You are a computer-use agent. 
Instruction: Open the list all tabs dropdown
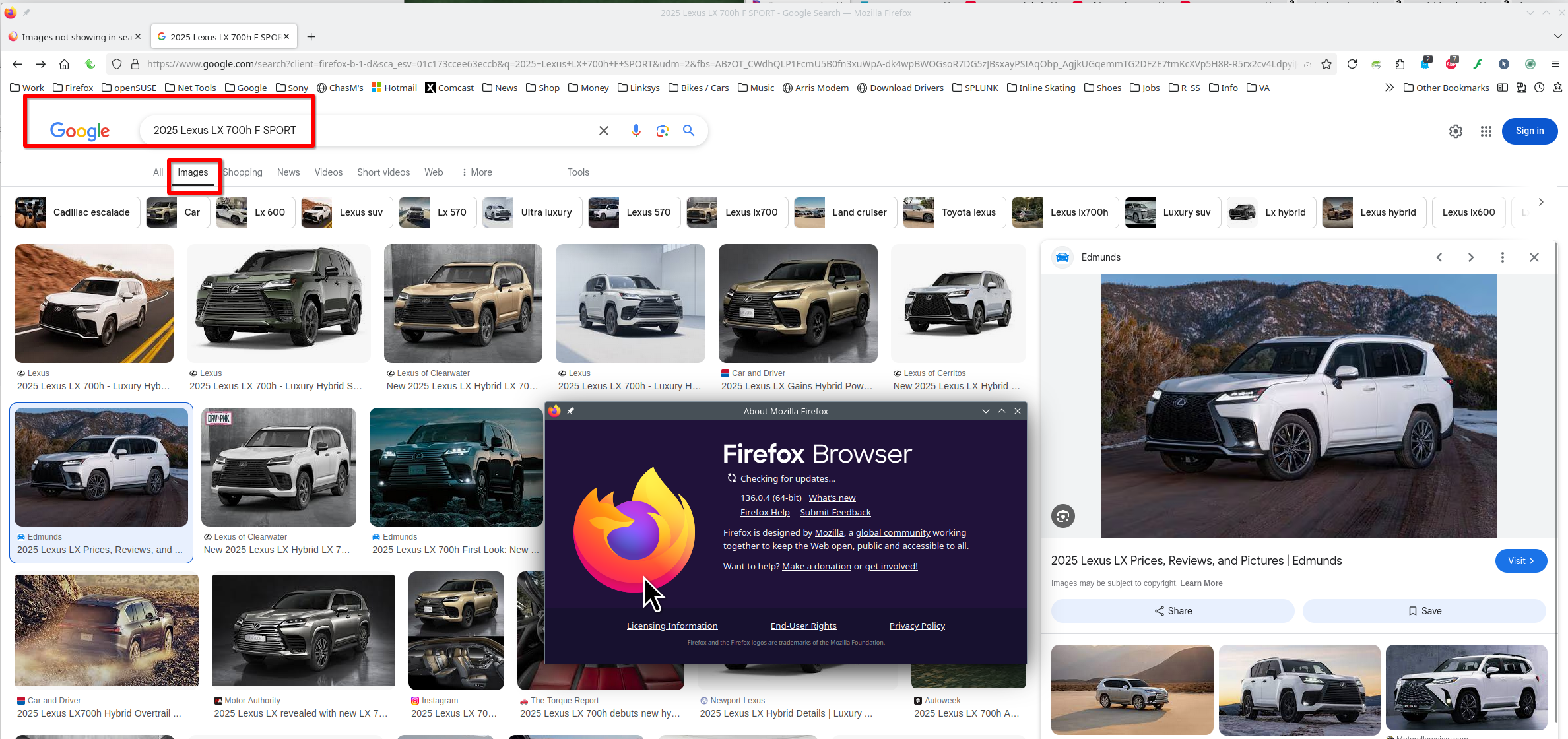[x=1557, y=36]
